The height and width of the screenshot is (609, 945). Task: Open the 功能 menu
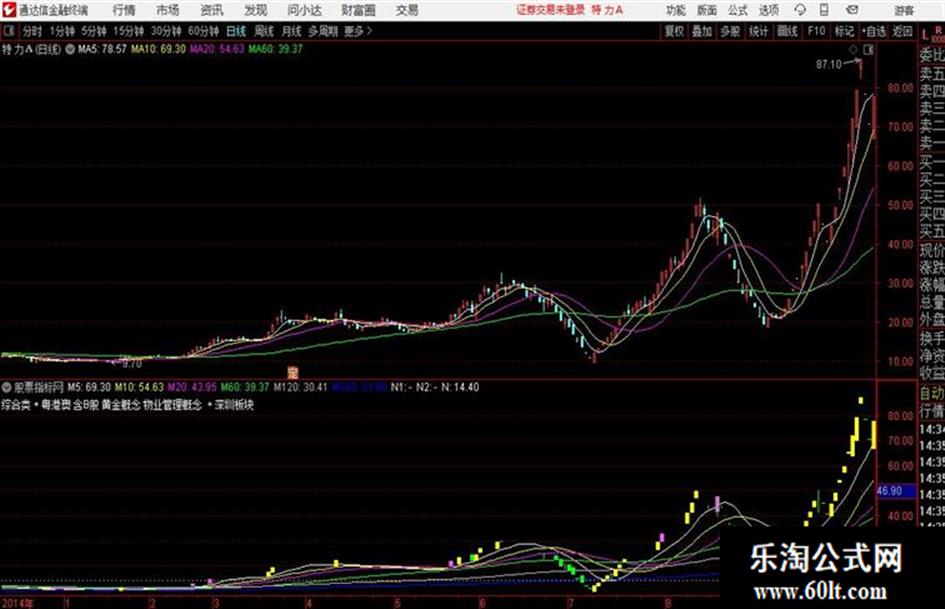tap(676, 10)
